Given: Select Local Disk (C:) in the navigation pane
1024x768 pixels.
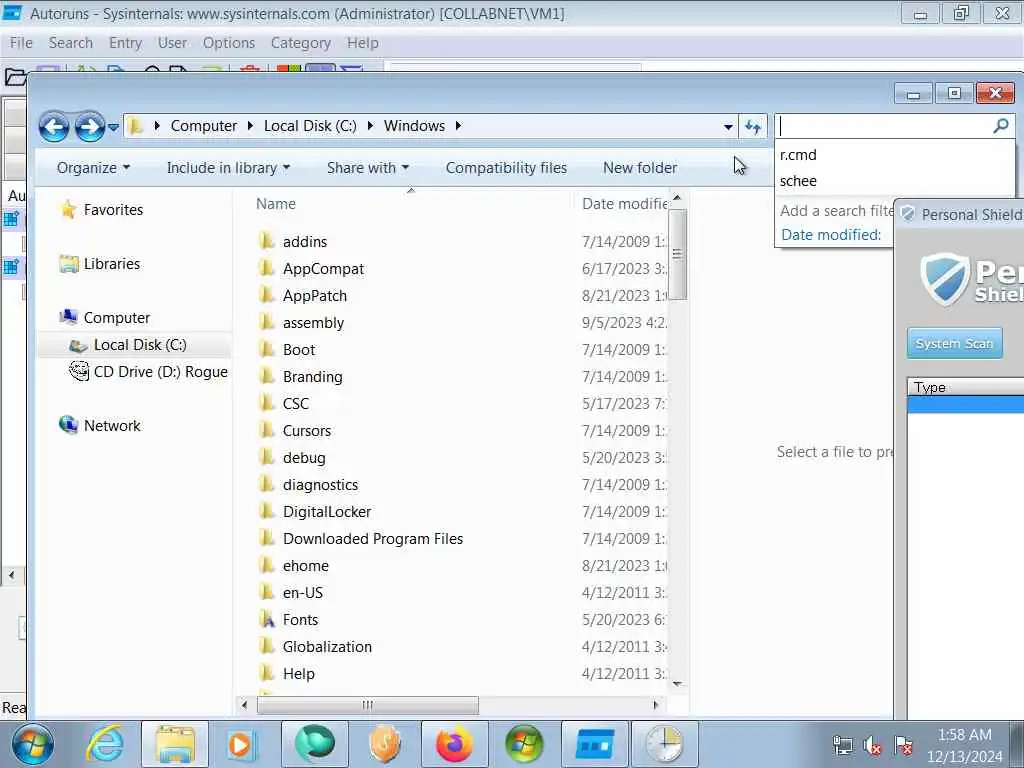Looking at the screenshot, I should 140,345.
